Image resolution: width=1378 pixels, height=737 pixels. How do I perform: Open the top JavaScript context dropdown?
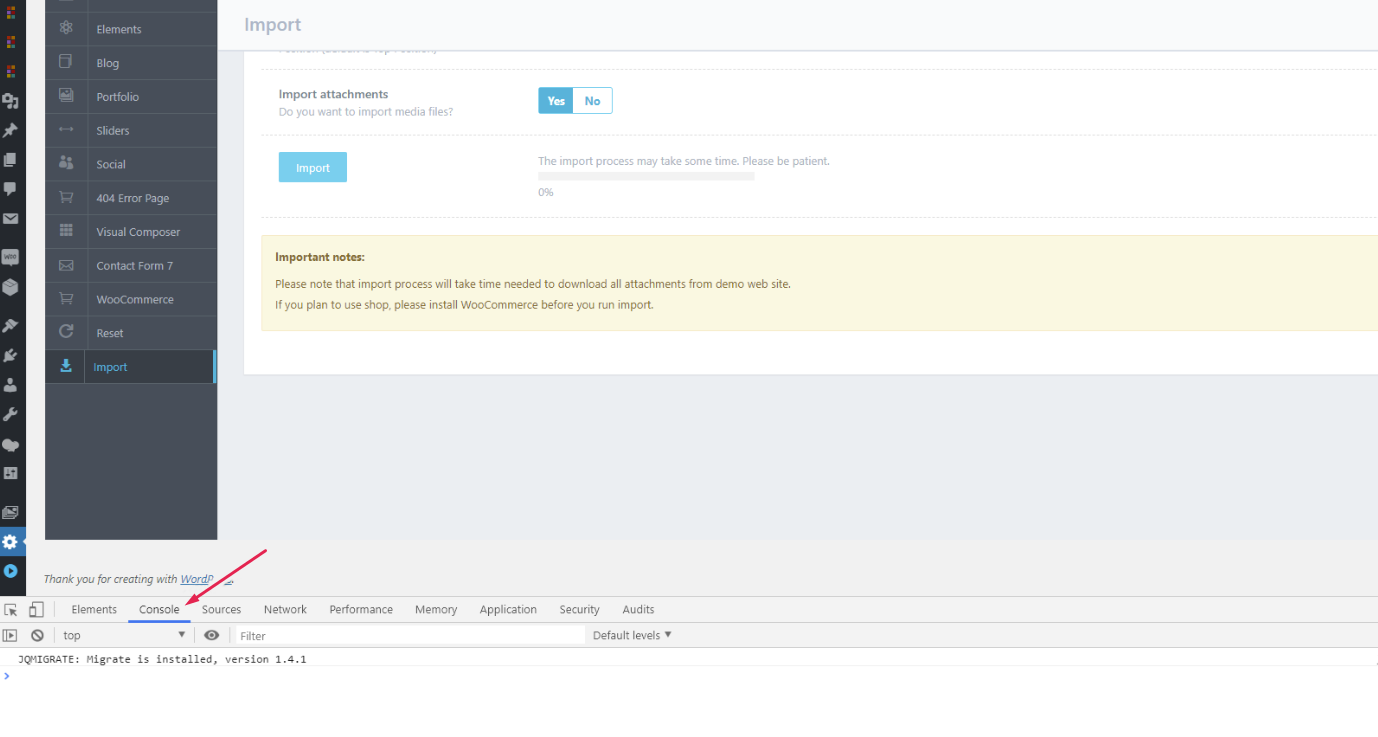click(124, 635)
